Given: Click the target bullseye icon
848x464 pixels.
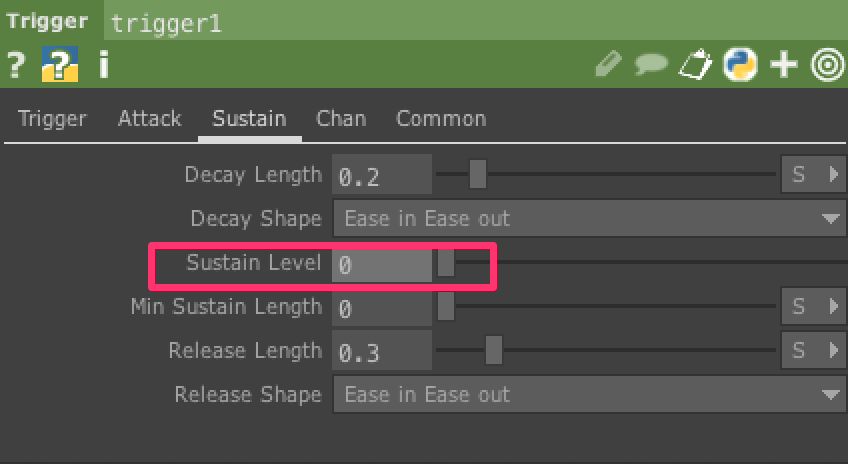Looking at the screenshot, I should tap(827, 66).
